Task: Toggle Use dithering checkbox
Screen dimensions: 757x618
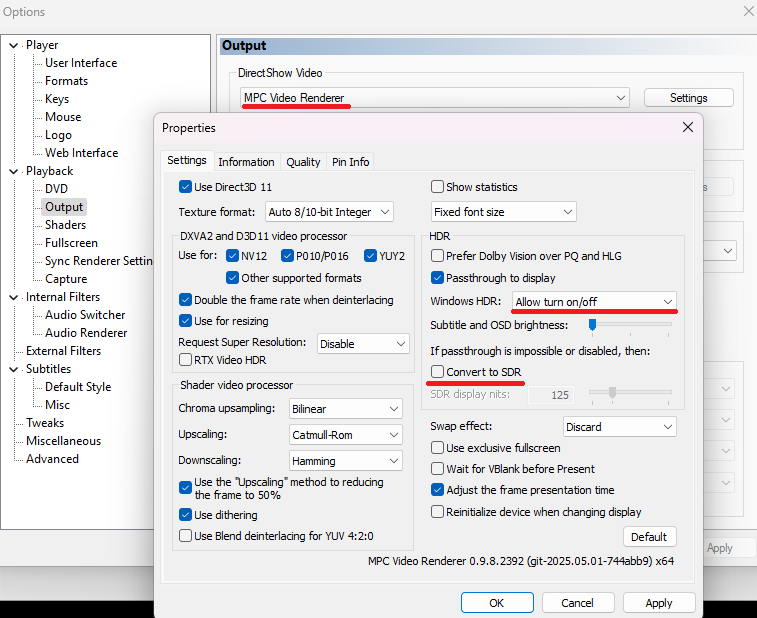Action: [185, 515]
